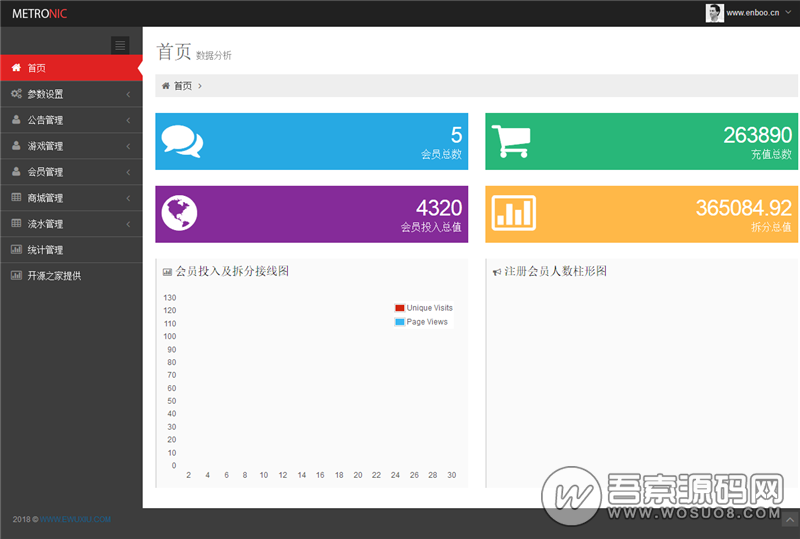Click the 首页 breadcrumb link

183,86
